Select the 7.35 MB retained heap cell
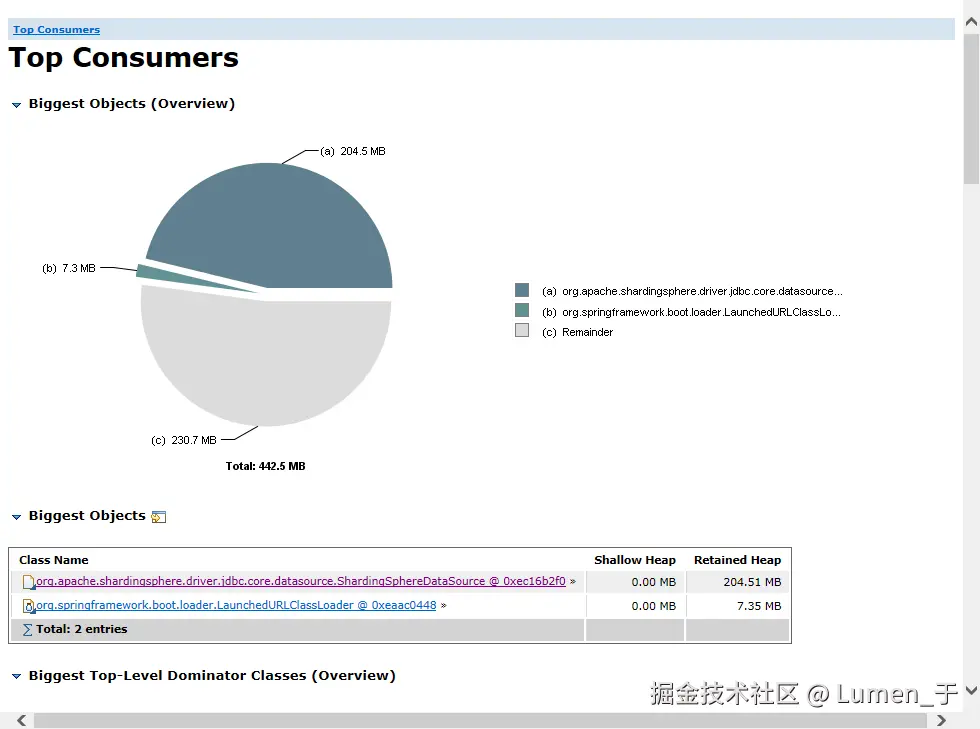Viewport: 980px width, 729px height. pyautogui.click(x=738, y=606)
